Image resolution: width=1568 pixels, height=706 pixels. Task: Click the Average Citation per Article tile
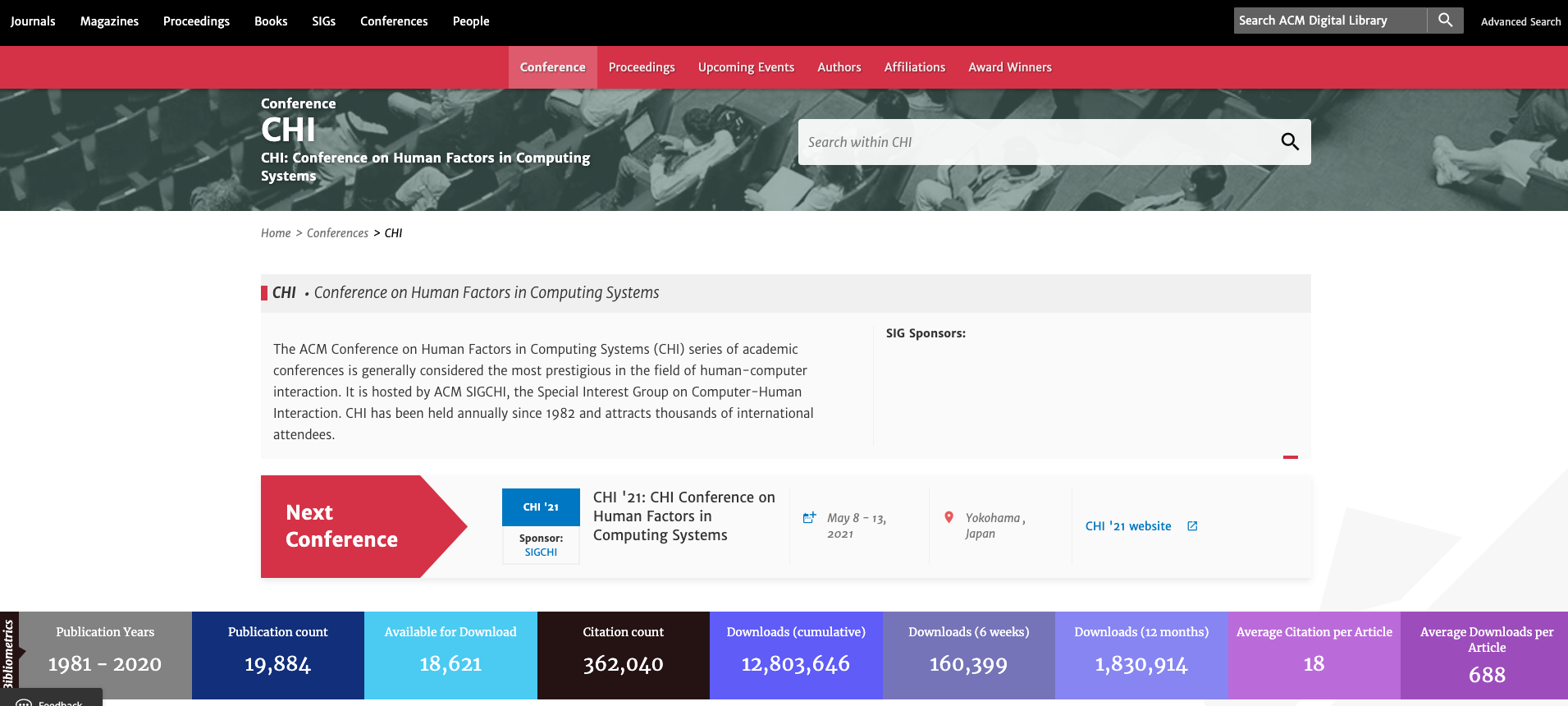click(x=1314, y=655)
